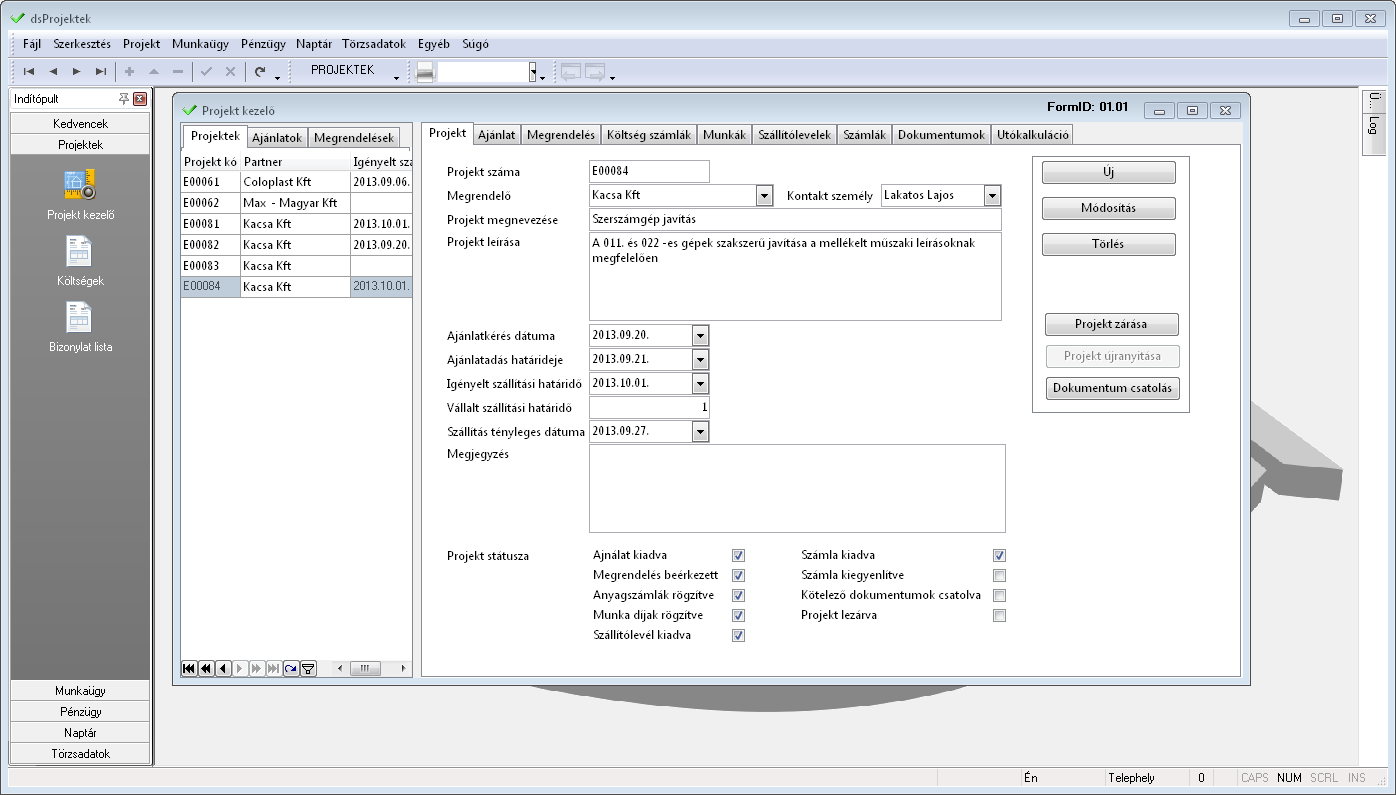Image resolution: width=1396 pixels, height=795 pixels.
Task: Click the printer icon in toolbar
Action: pos(425,72)
